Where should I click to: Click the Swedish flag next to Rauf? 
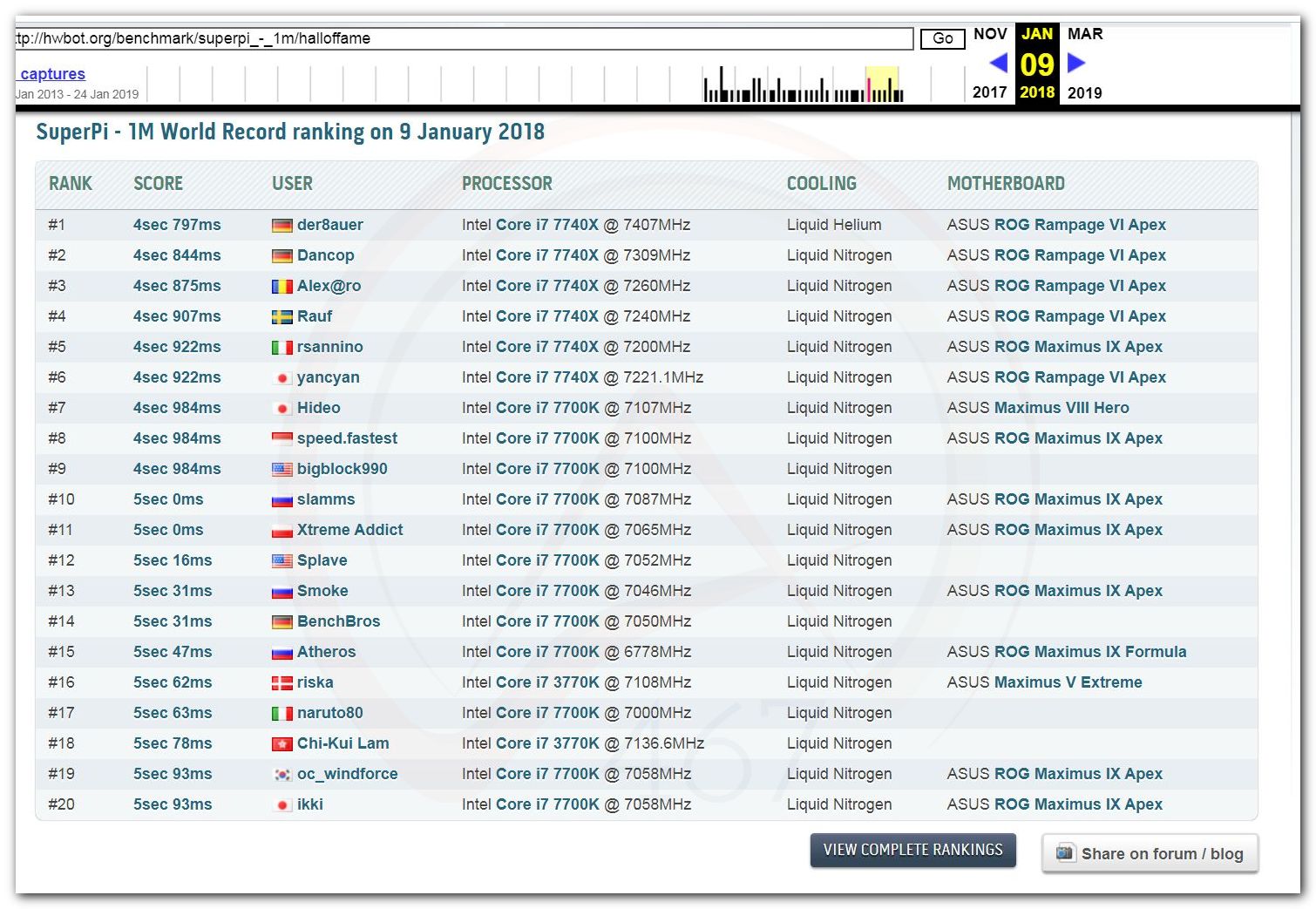[282, 317]
